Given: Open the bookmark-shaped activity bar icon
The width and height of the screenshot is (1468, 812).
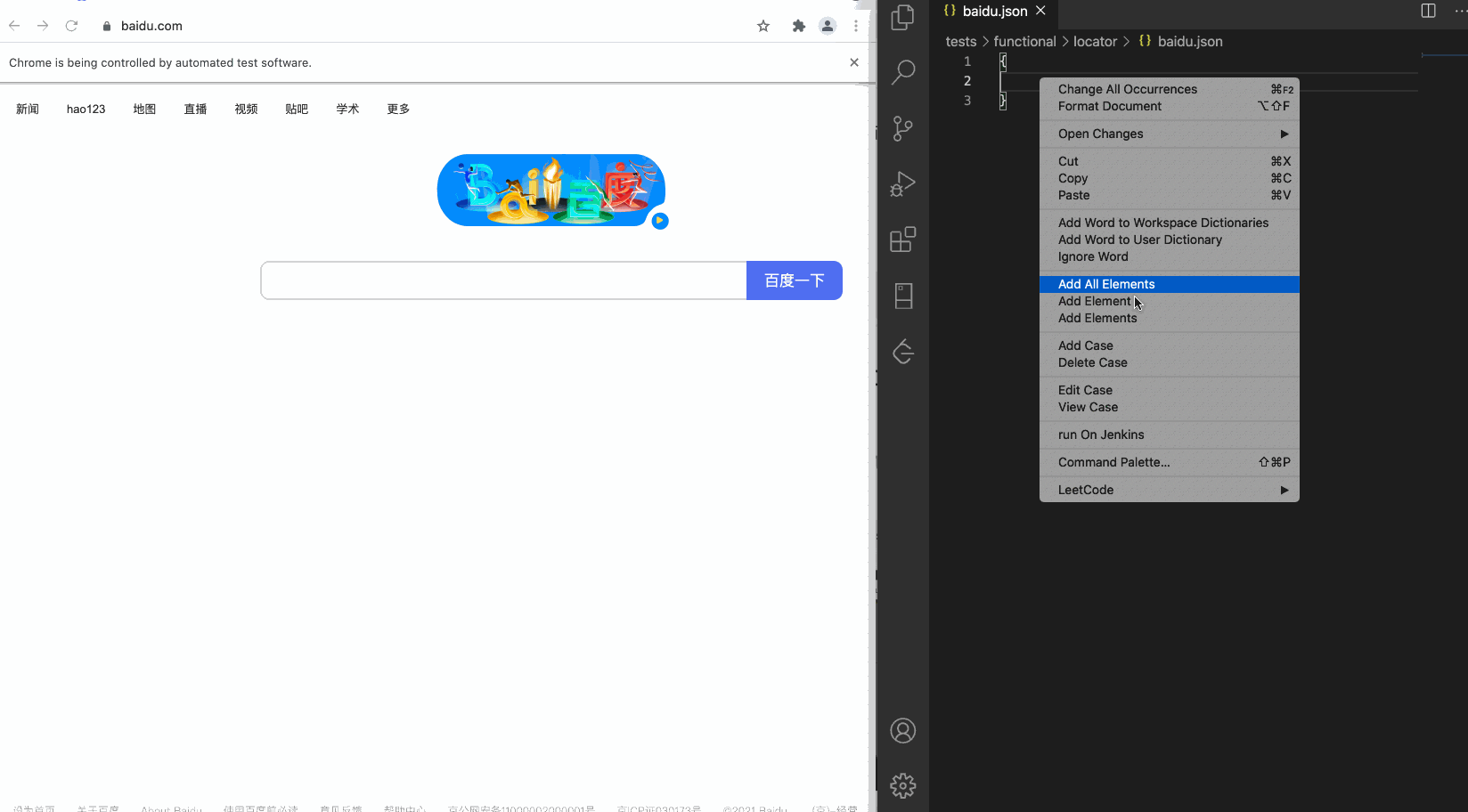Looking at the screenshot, I should [x=902, y=296].
